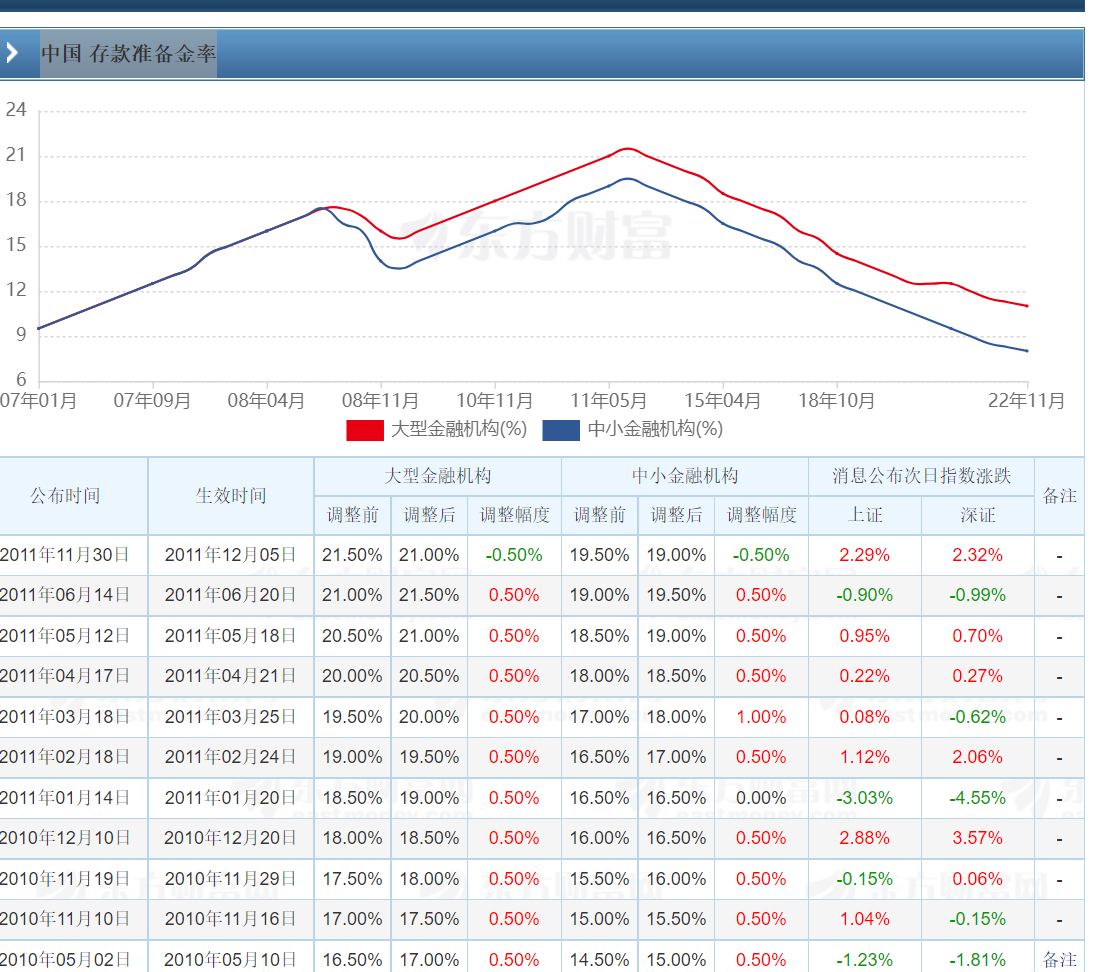Image resolution: width=1106 pixels, height=972 pixels.
Task: Click the 生效时间 column header
Action: coord(231,496)
